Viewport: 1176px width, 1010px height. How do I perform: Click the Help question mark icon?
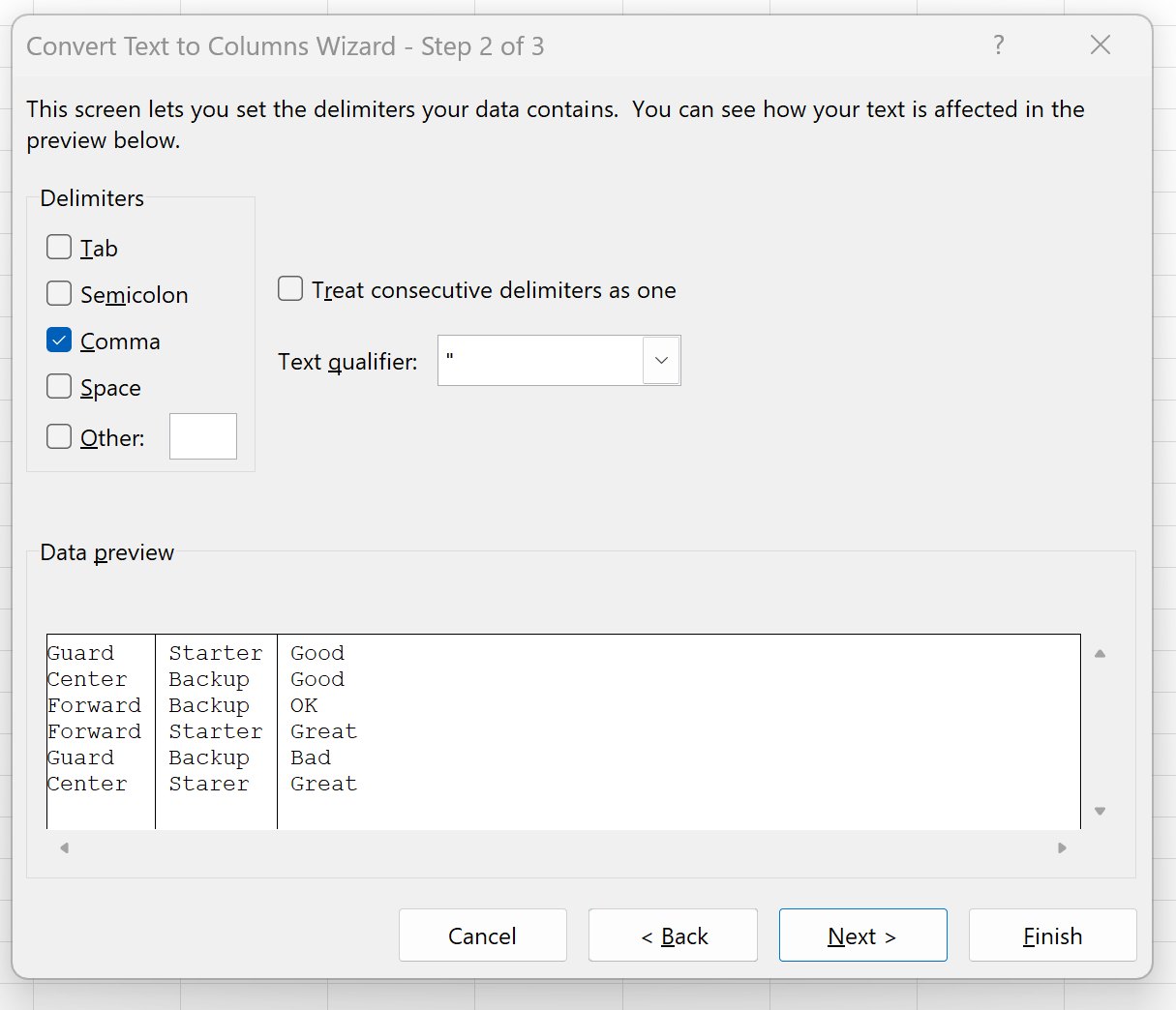click(x=999, y=45)
